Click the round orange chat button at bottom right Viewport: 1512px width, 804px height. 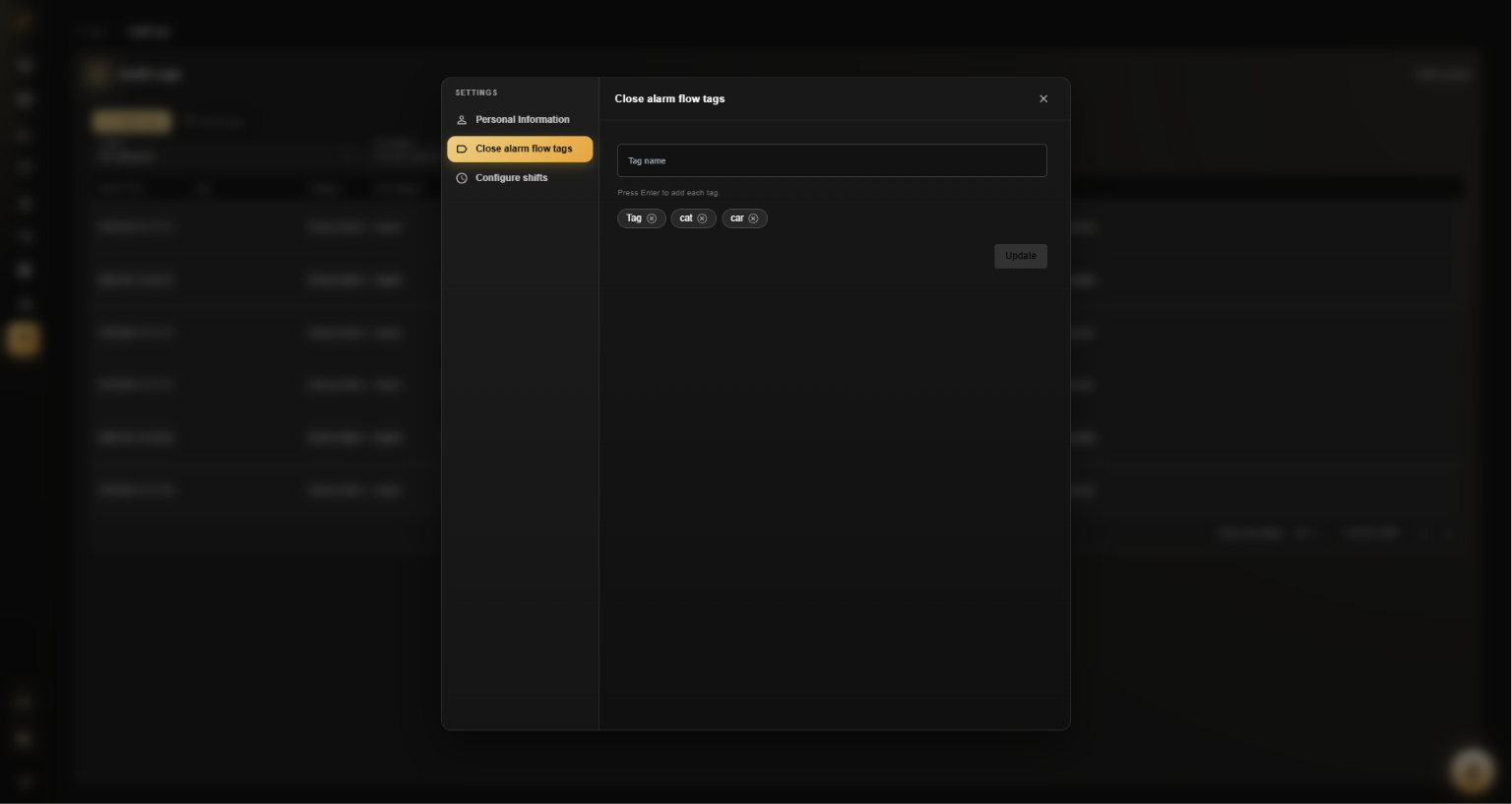(x=1473, y=770)
